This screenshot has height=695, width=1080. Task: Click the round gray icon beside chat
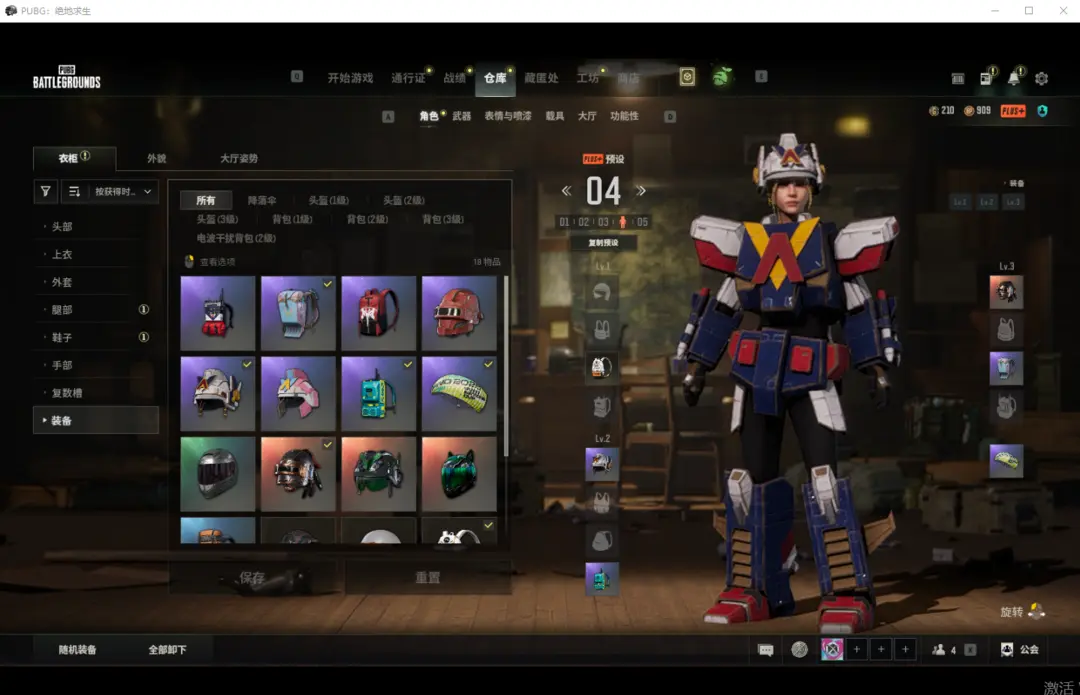(x=799, y=650)
